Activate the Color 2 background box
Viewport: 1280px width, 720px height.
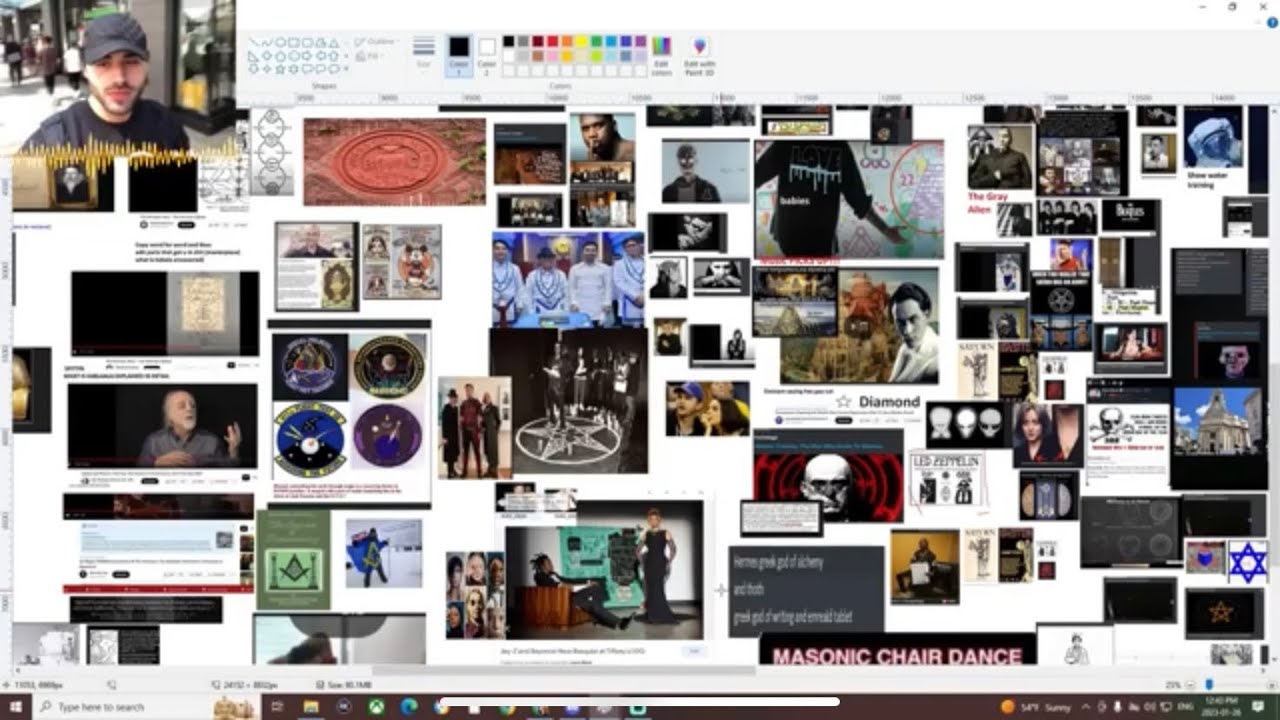tap(487, 55)
